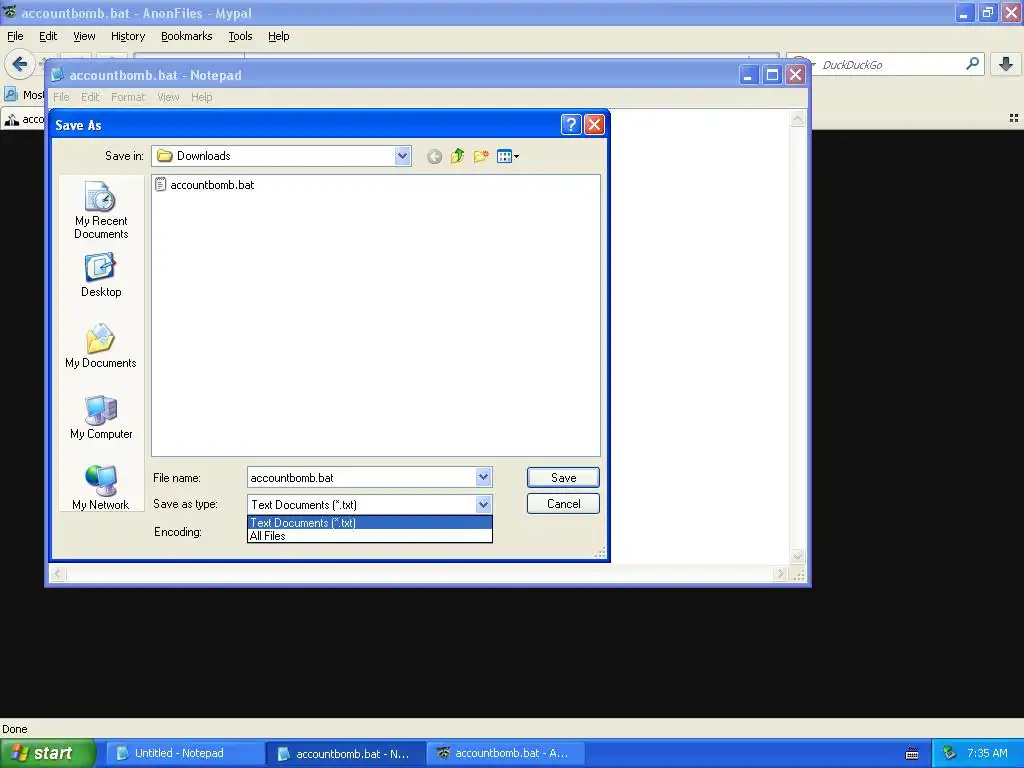Create a new folder in Downloads
Viewport: 1024px width, 768px height.
point(481,156)
